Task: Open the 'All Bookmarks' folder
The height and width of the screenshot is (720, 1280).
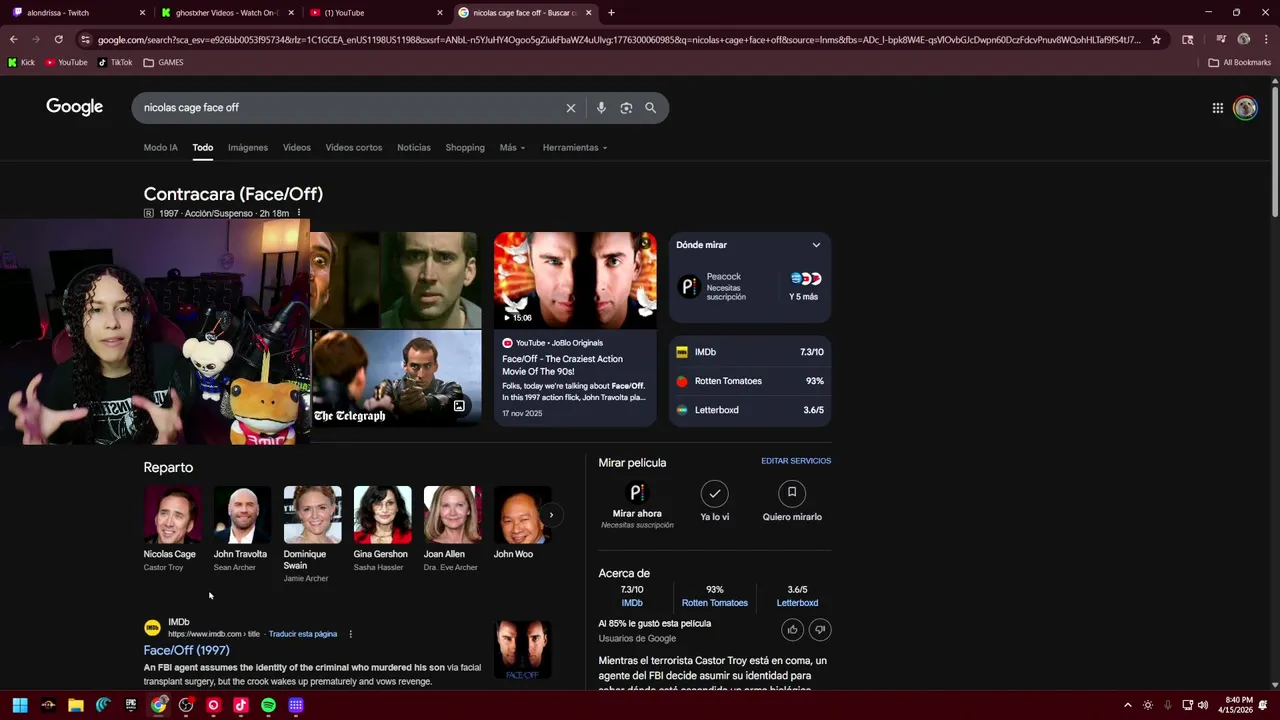Action: click(x=1240, y=62)
